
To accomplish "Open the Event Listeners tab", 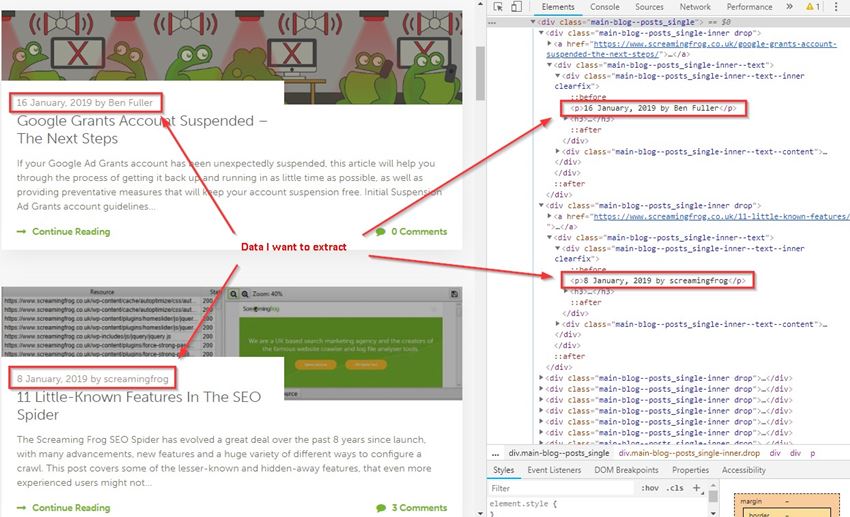I will (554, 470).
